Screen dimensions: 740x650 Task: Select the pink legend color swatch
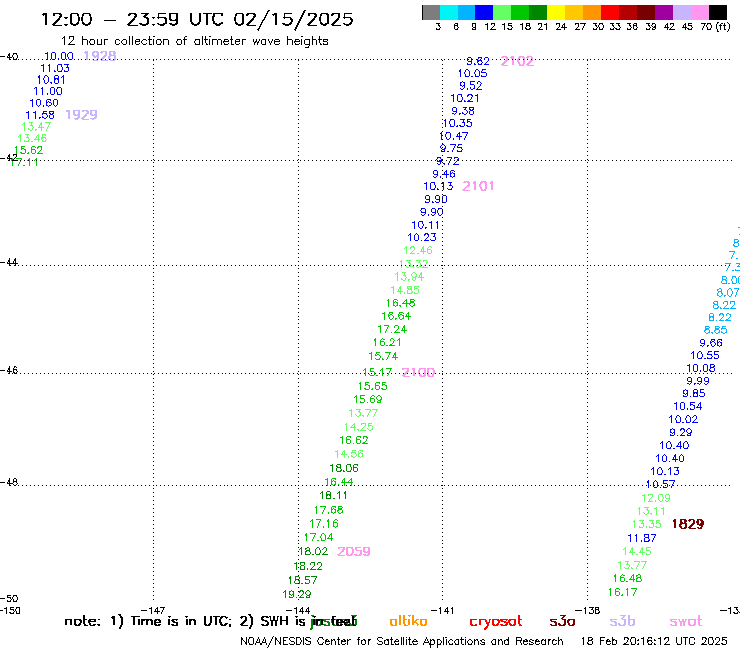coord(699,12)
